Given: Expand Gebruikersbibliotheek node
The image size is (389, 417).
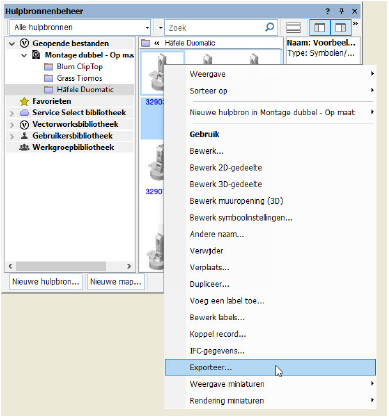Looking at the screenshot, I should (x=12, y=136).
